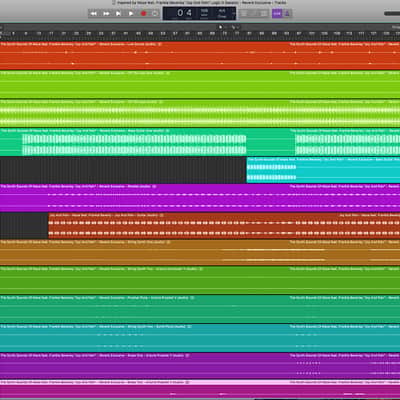Click the red Record button
This screenshot has height=400, width=400.
point(144,14)
